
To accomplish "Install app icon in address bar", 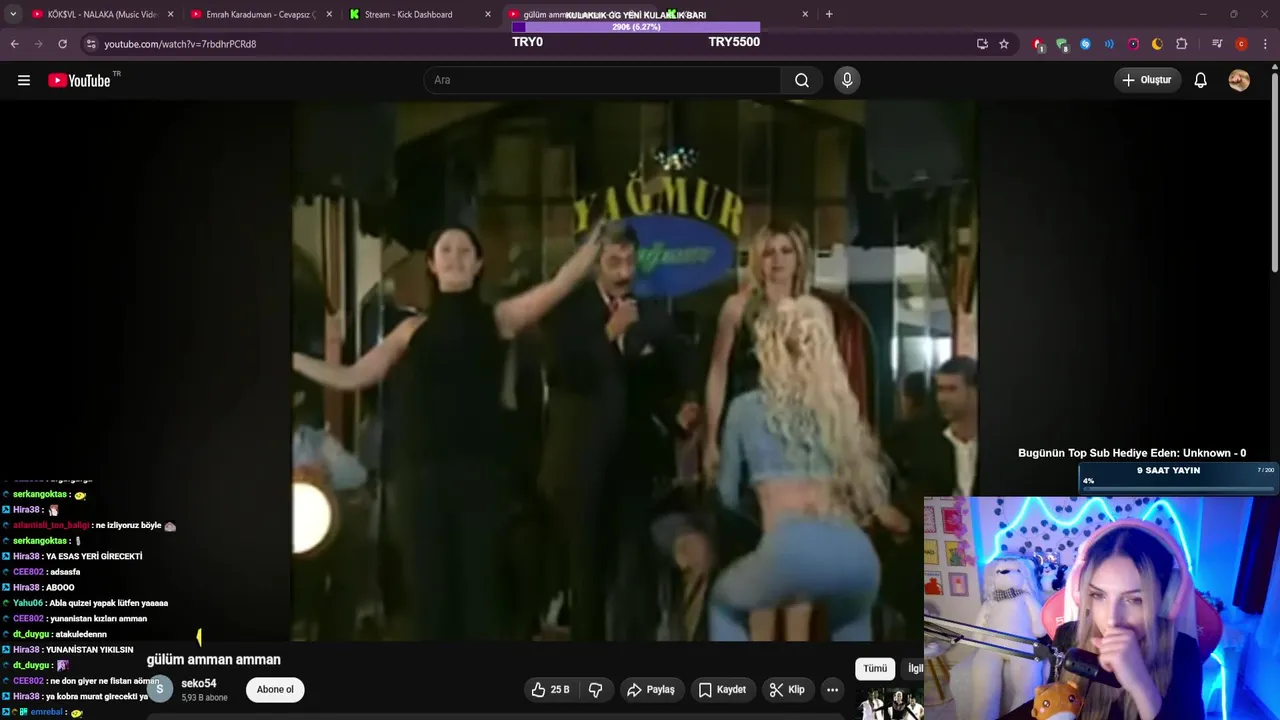I will coord(982,44).
